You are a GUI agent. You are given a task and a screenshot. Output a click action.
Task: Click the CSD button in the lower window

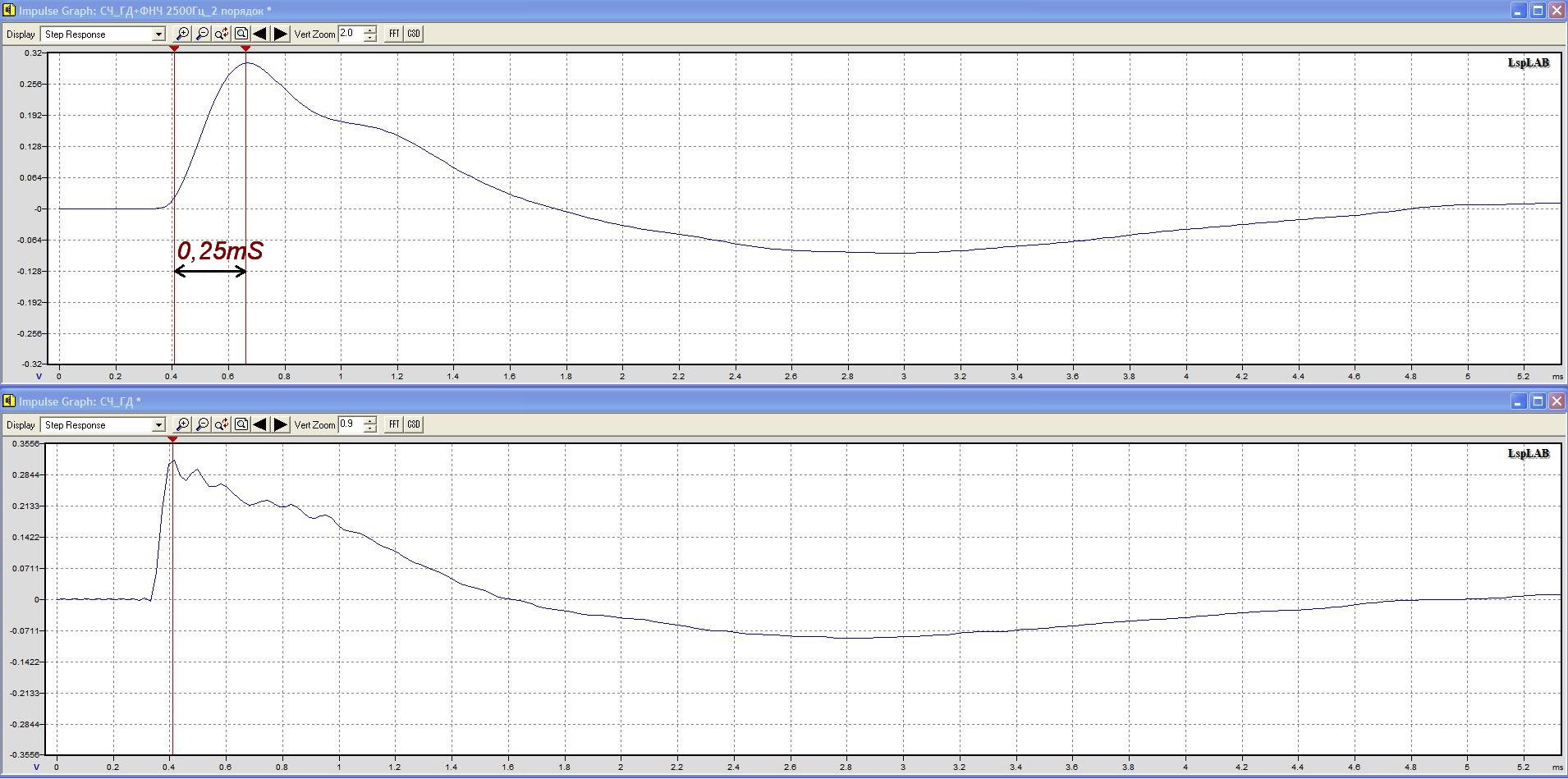point(414,424)
